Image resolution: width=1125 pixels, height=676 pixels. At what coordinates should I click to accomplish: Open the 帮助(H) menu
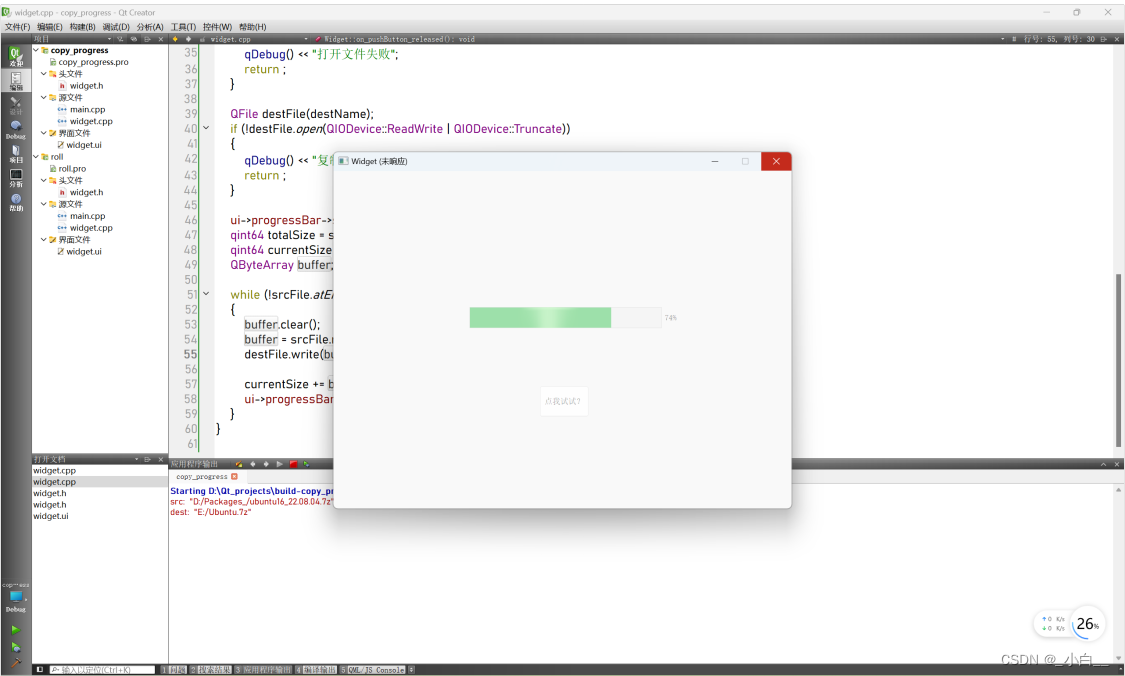(x=253, y=27)
